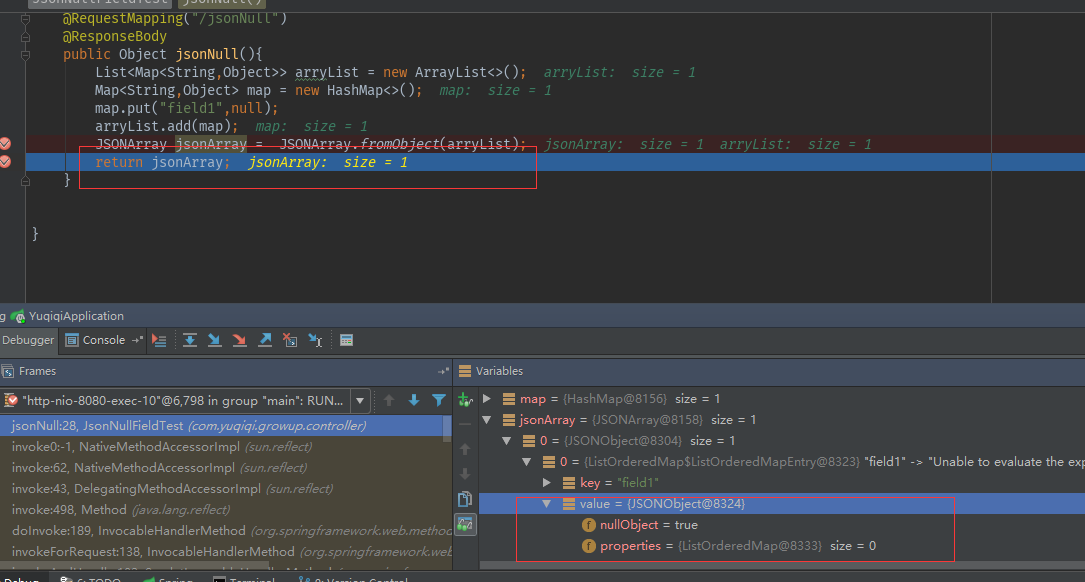Collapse the value = JSONObject@8324 node

(x=547, y=504)
